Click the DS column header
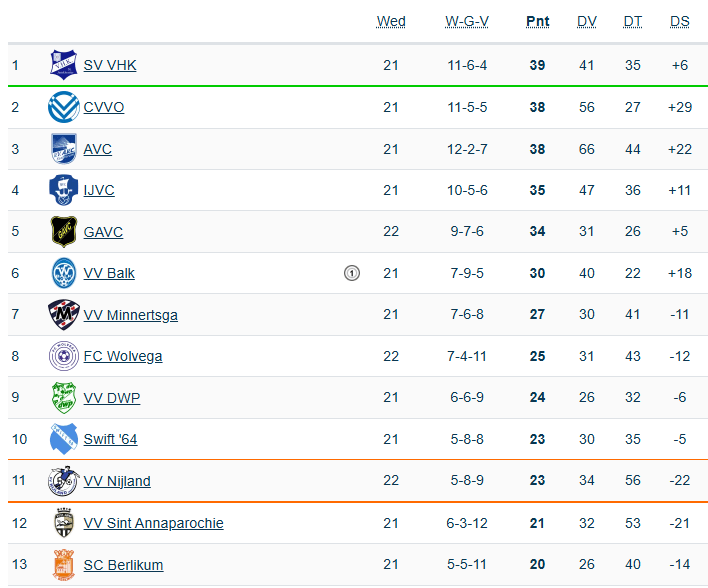Image resolution: width=708 pixels, height=588 pixels. click(680, 22)
